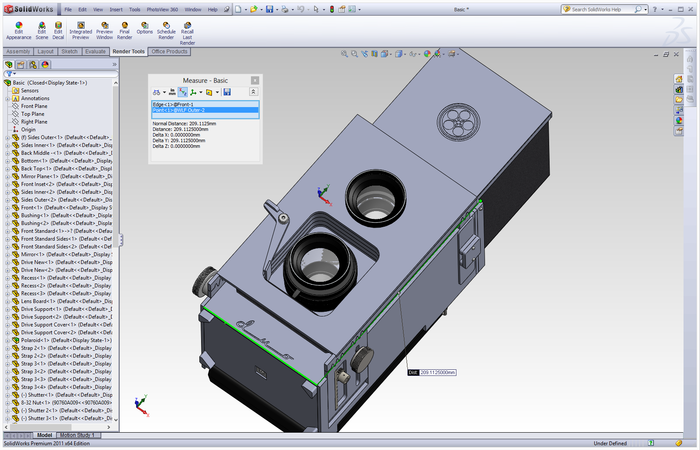The height and width of the screenshot is (450, 700).
Task: Open the Edit Appearance tool
Action: pos(18,31)
